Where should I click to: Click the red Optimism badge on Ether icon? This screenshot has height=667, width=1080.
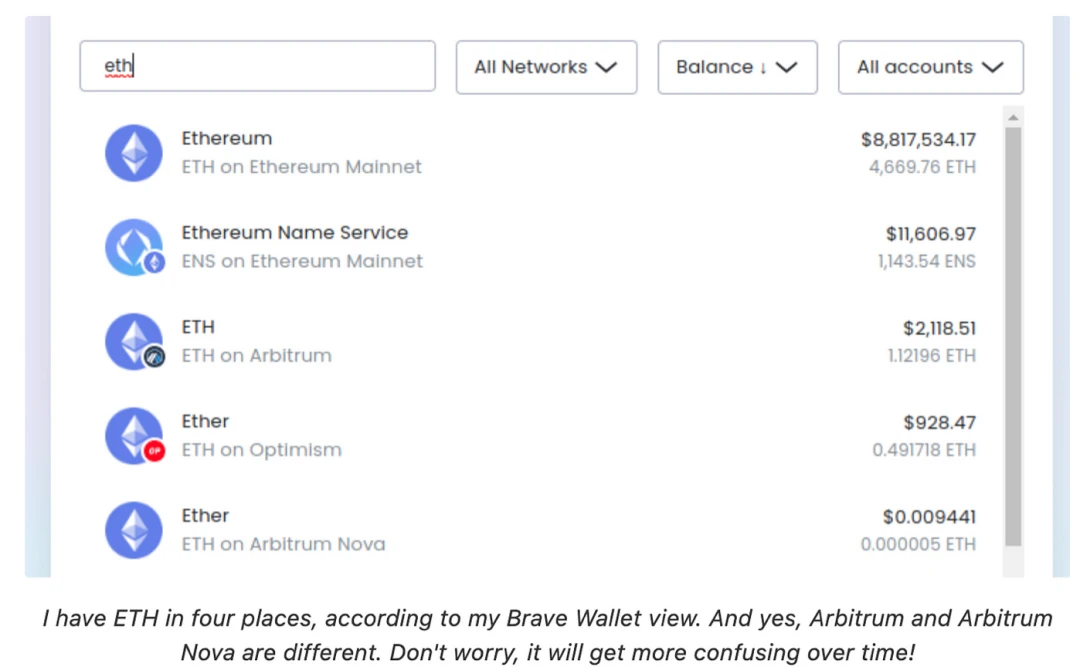(154, 451)
